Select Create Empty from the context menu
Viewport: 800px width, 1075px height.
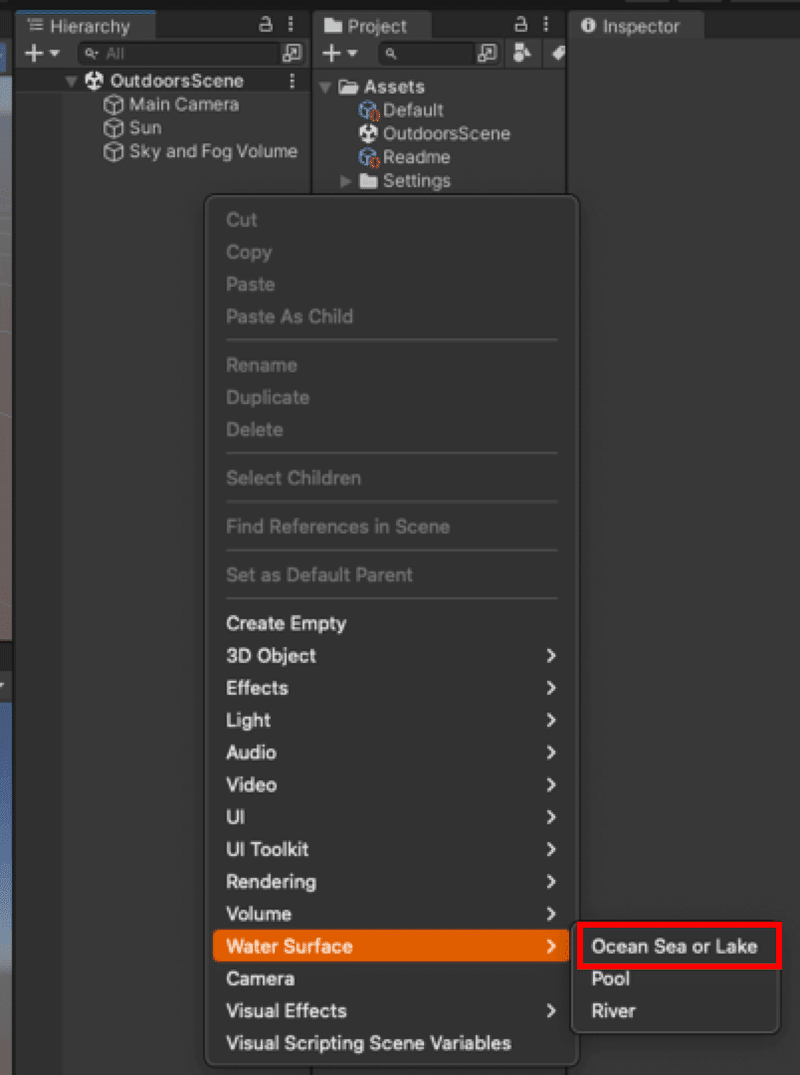coord(286,623)
